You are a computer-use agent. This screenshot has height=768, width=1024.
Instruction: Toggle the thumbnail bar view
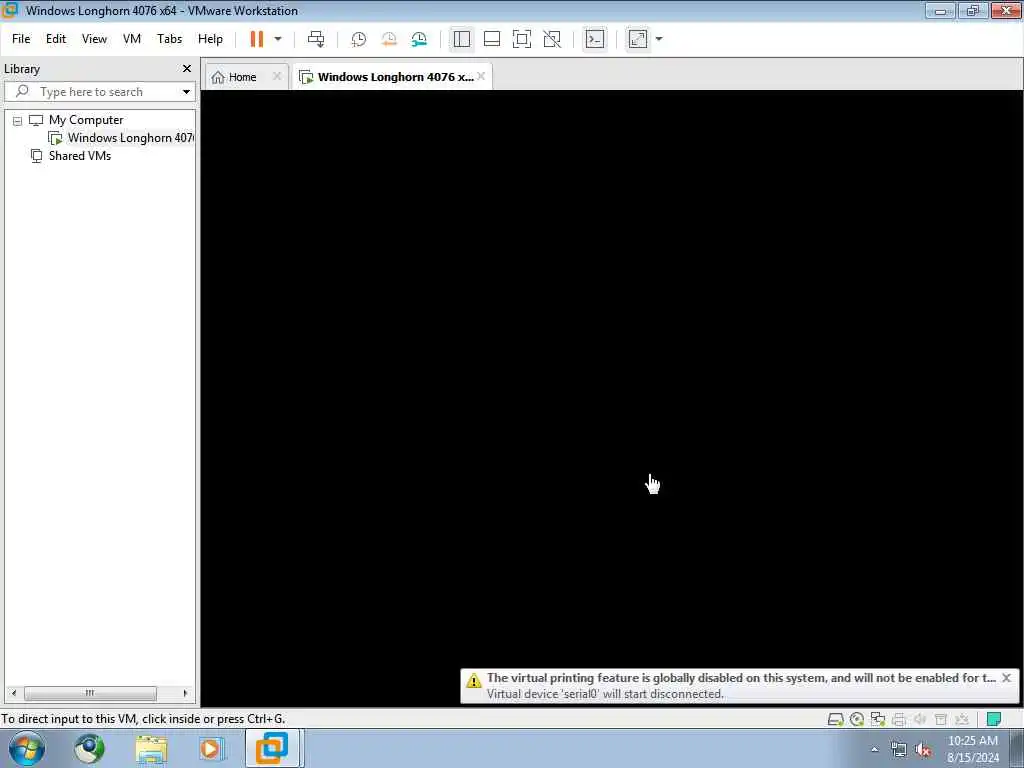[492, 39]
